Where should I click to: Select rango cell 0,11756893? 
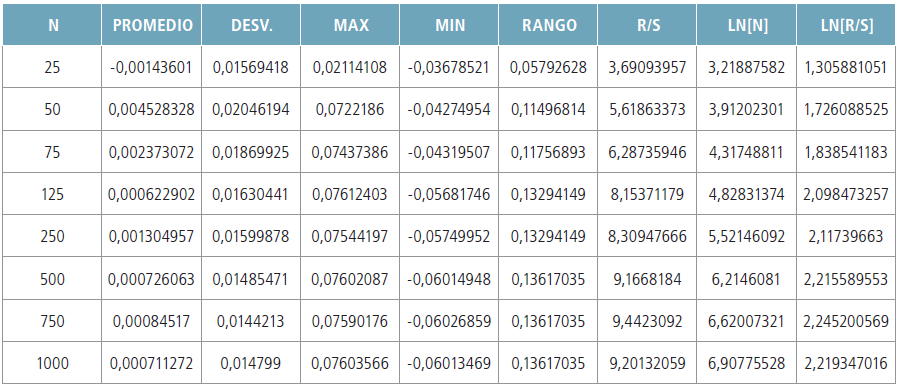tap(548, 152)
